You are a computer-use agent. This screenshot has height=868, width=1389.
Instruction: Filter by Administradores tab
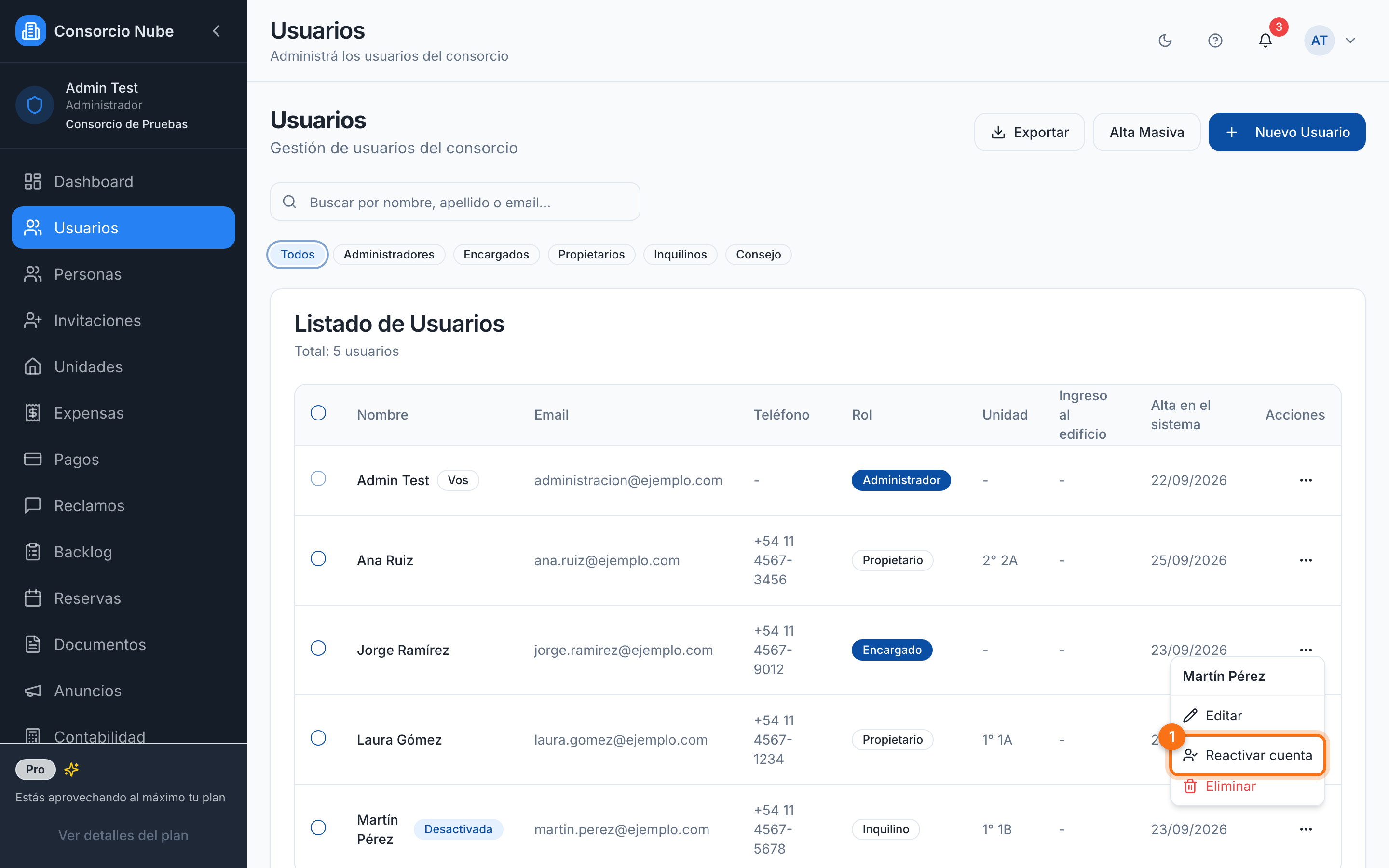(x=389, y=255)
